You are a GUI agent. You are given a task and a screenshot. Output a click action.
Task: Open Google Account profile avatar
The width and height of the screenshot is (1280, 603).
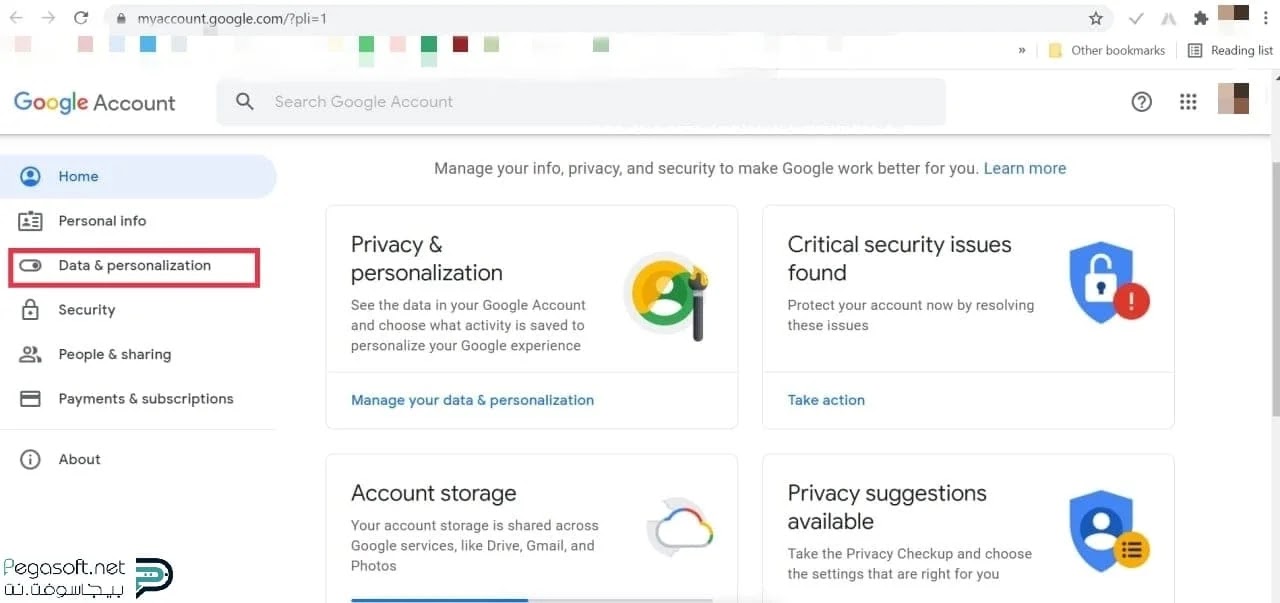[1233, 99]
